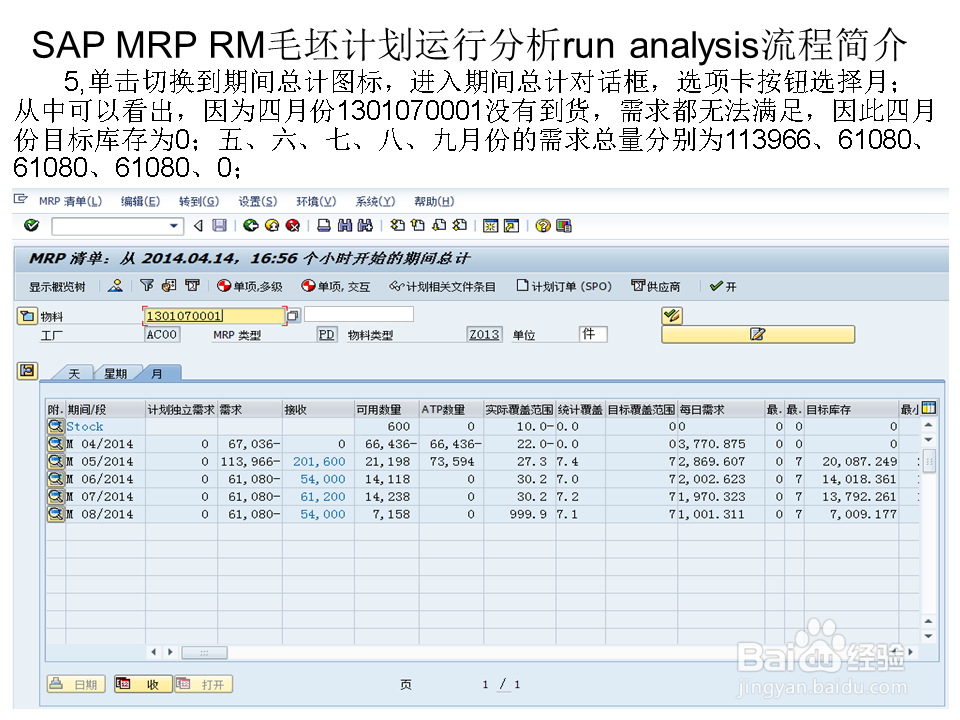Click the Last Page icon
The image size is (960, 720).
tap(460, 226)
